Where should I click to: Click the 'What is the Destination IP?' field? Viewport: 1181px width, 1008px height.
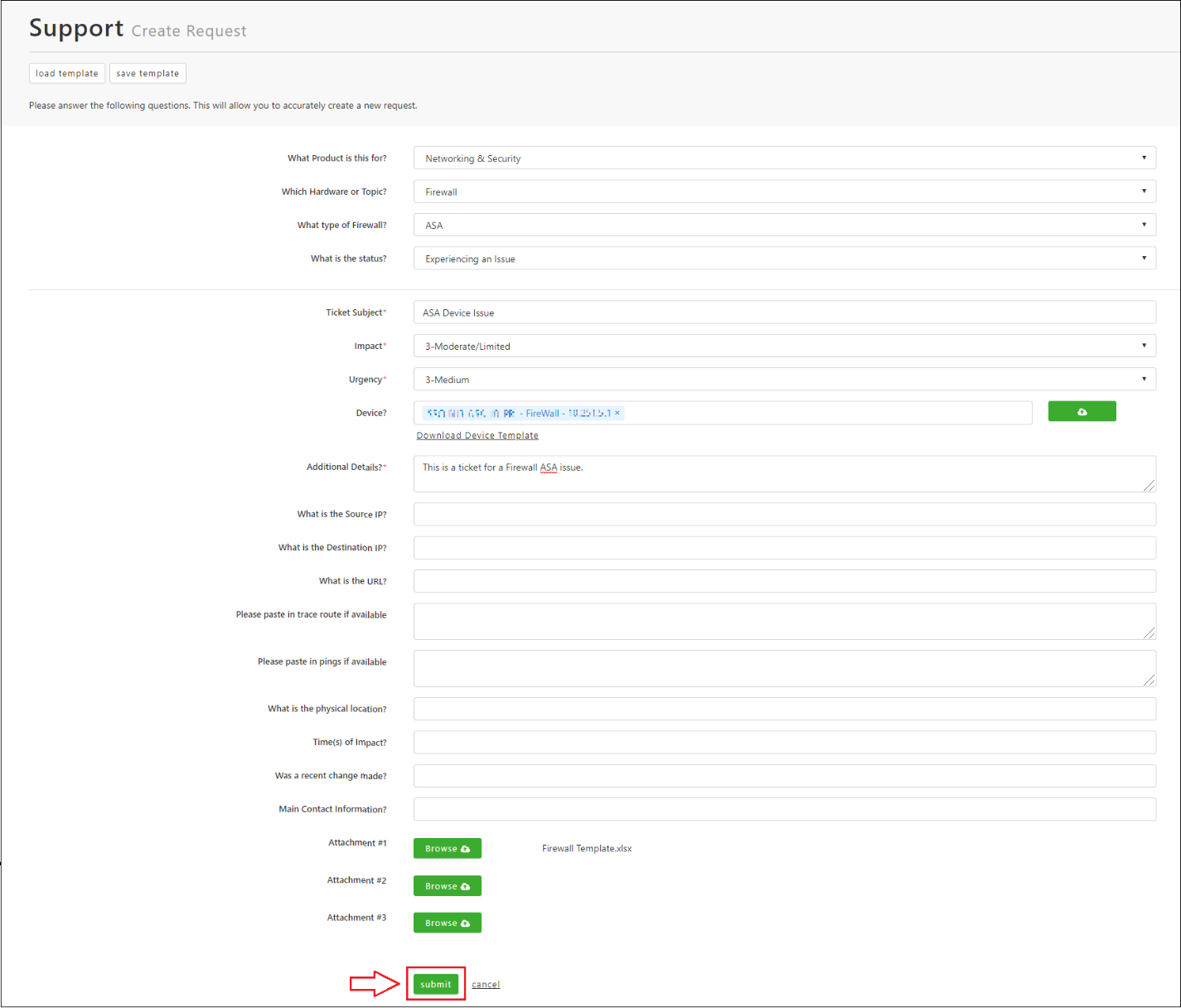click(785, 547)
